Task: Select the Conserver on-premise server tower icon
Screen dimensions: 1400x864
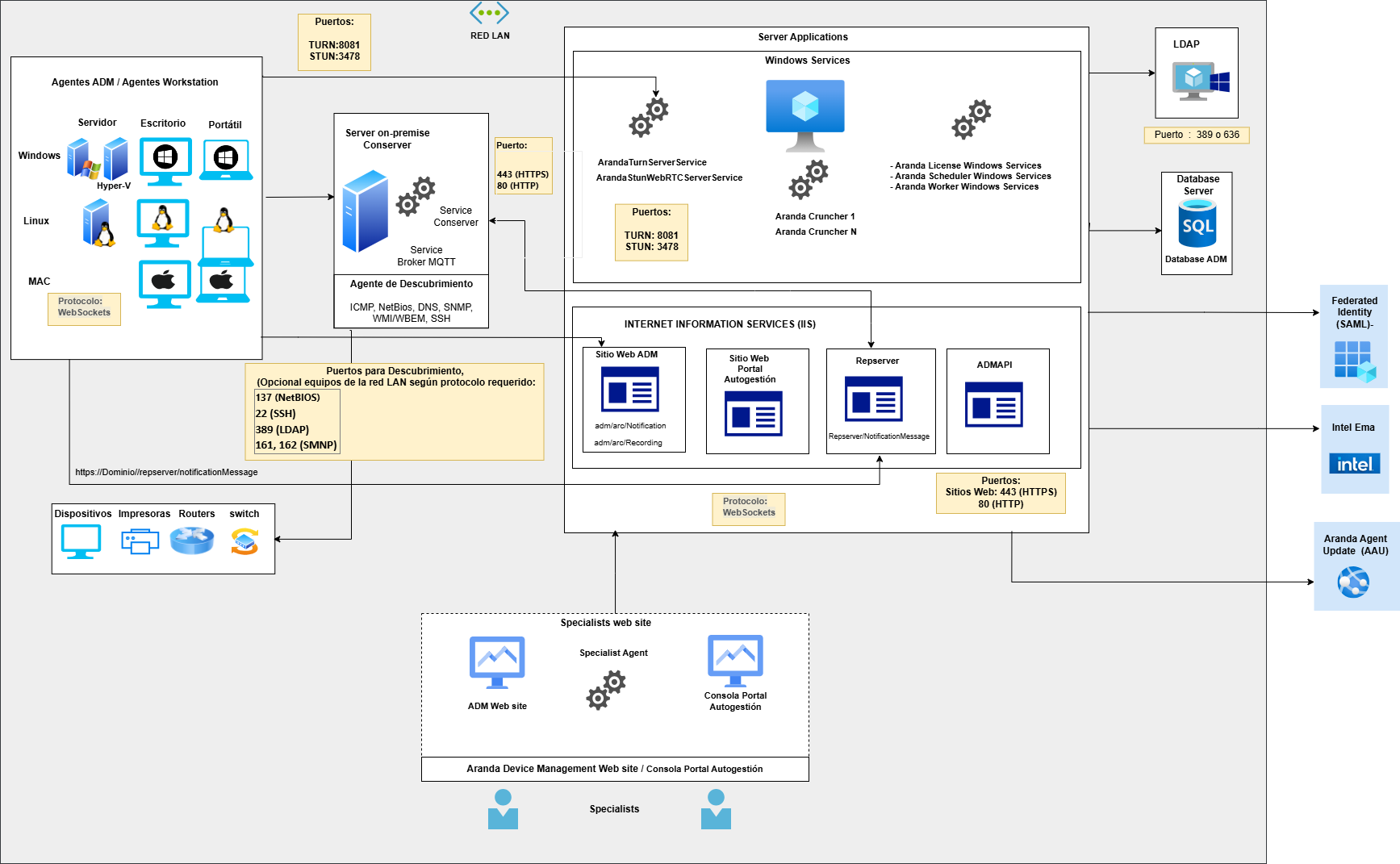Action: click(x=365, y=211)
